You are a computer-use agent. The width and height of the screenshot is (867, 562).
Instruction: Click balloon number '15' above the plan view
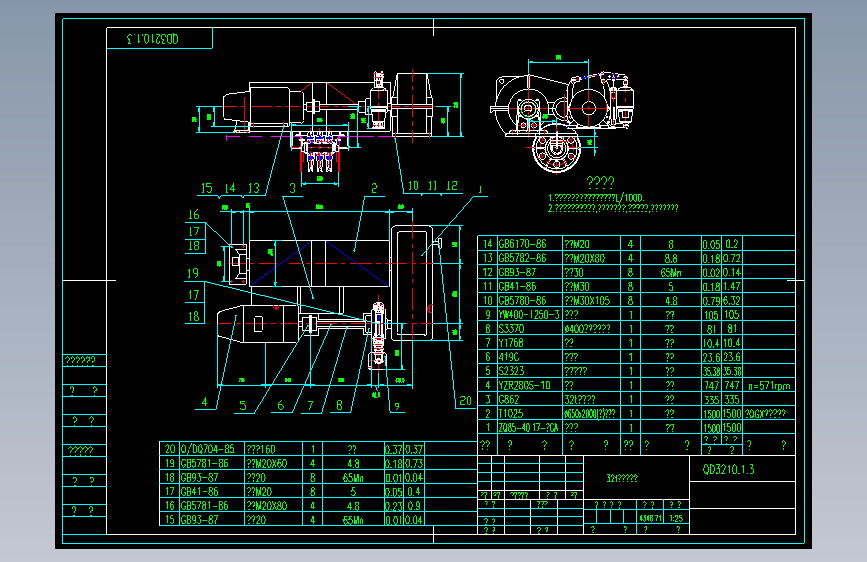pos(206,189)
